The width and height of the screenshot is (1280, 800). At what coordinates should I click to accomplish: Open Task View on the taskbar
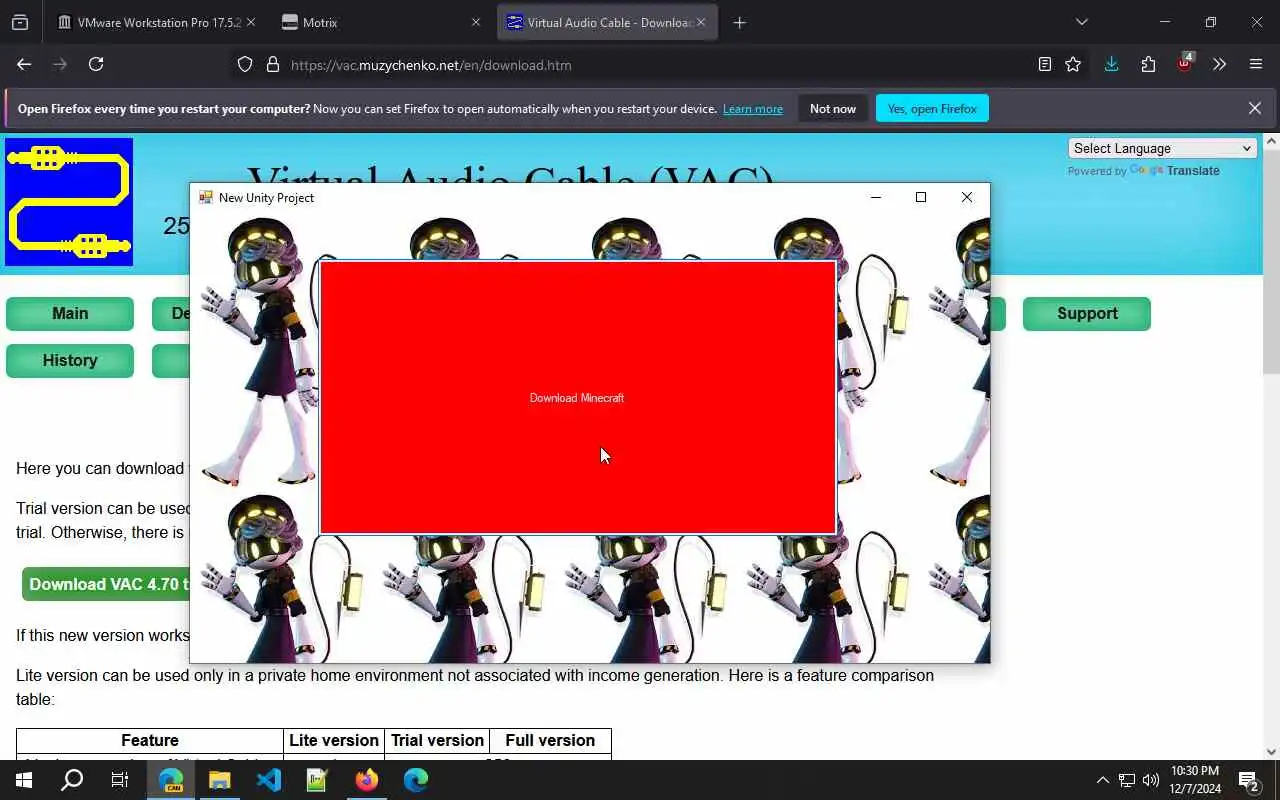[120, 780]
